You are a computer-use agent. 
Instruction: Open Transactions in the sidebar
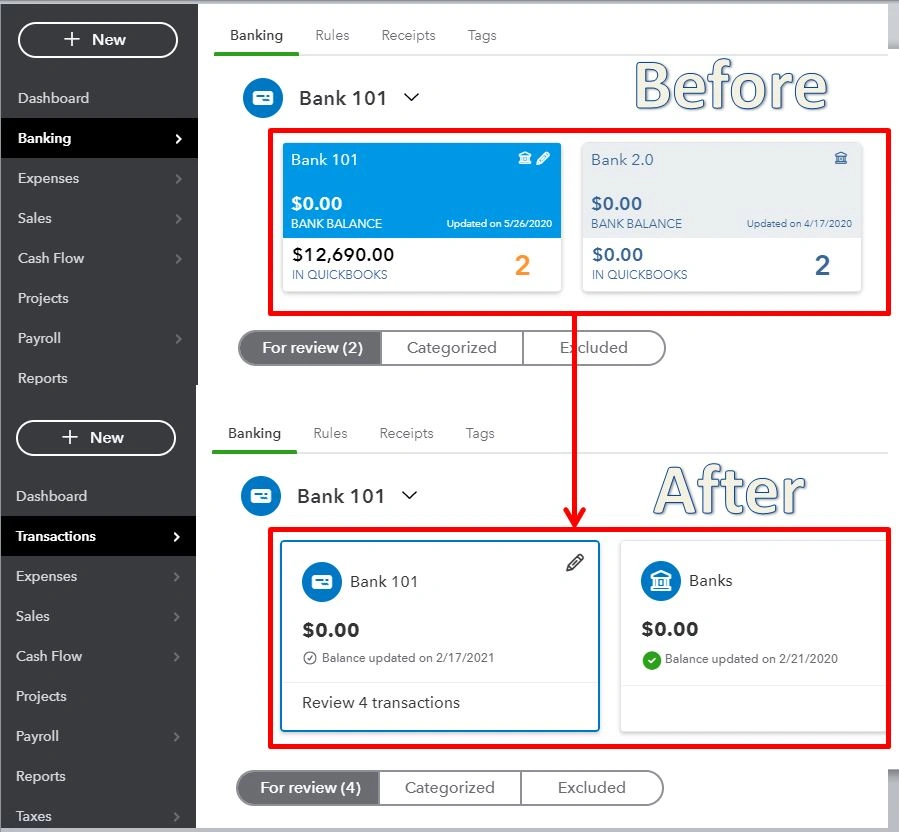point(57,536)
